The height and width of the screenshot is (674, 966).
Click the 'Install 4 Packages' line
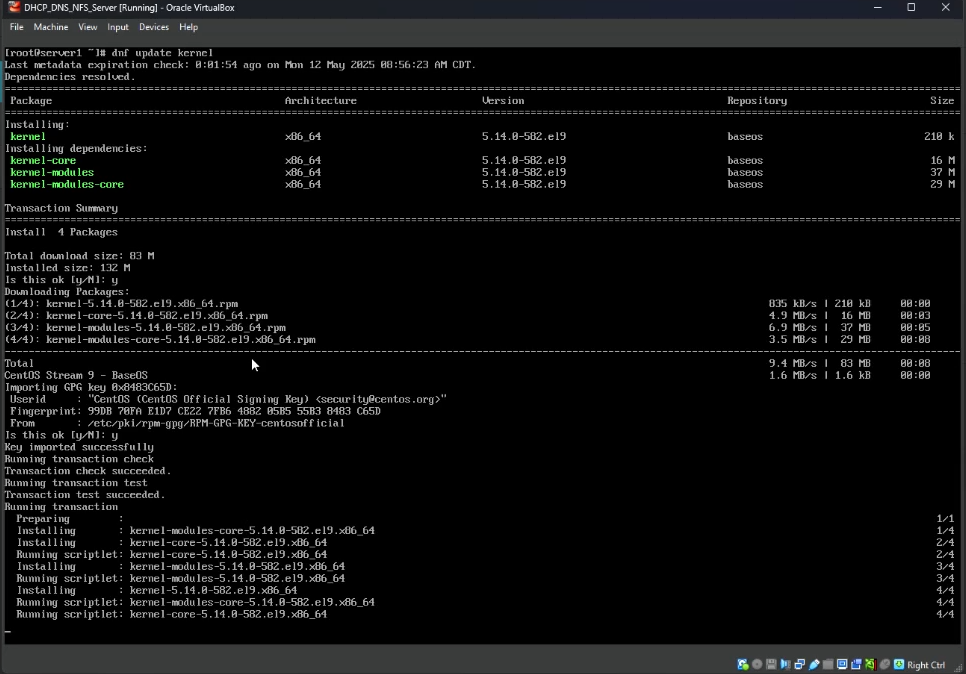[61, 232]
